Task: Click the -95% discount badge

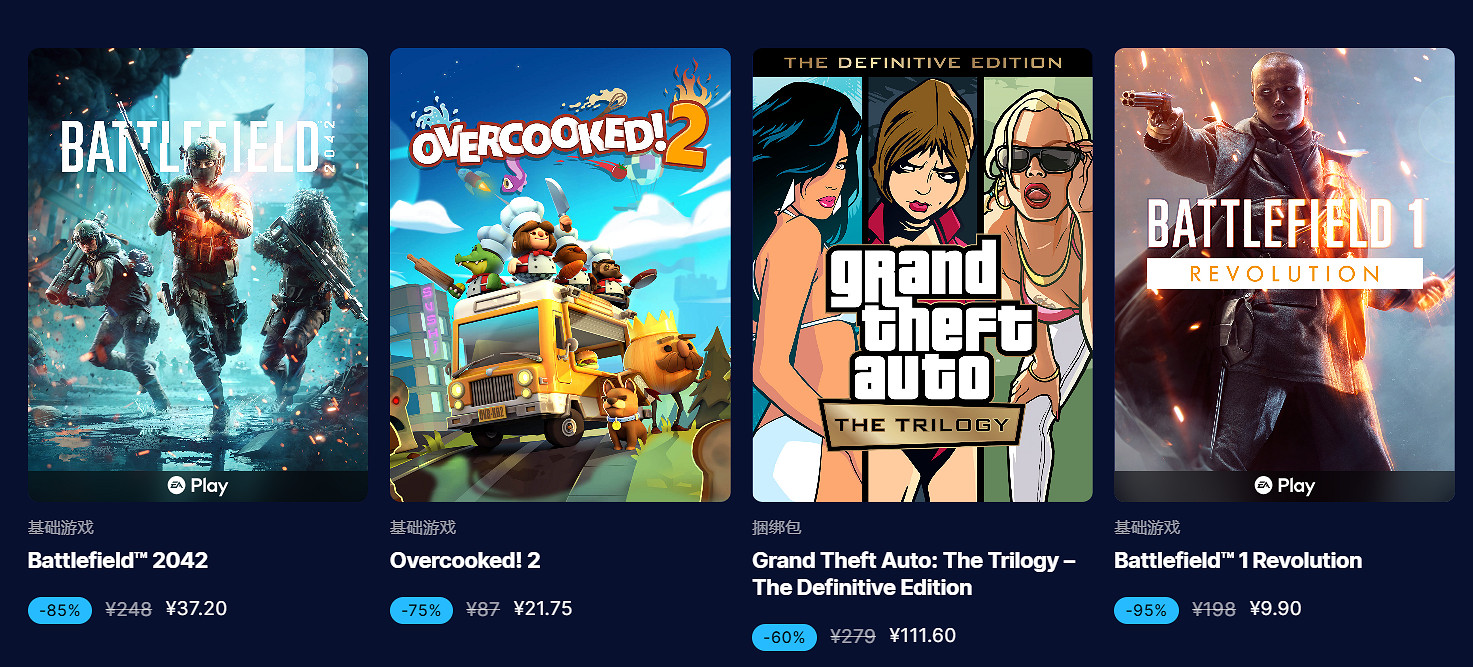Action: point(1146,610)
